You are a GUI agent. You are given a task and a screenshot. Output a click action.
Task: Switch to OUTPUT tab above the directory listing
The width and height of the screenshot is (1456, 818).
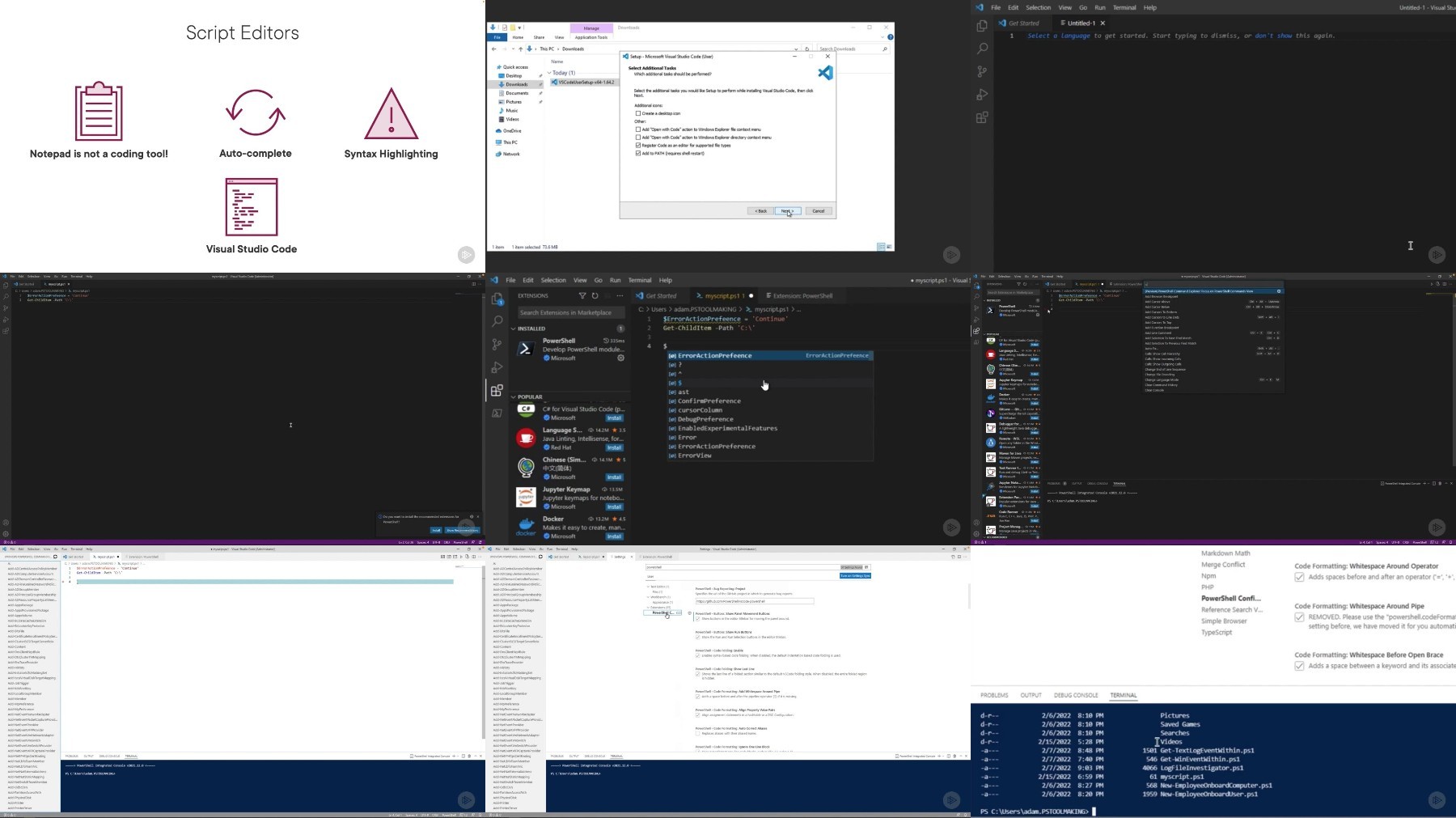[1031, 695]
